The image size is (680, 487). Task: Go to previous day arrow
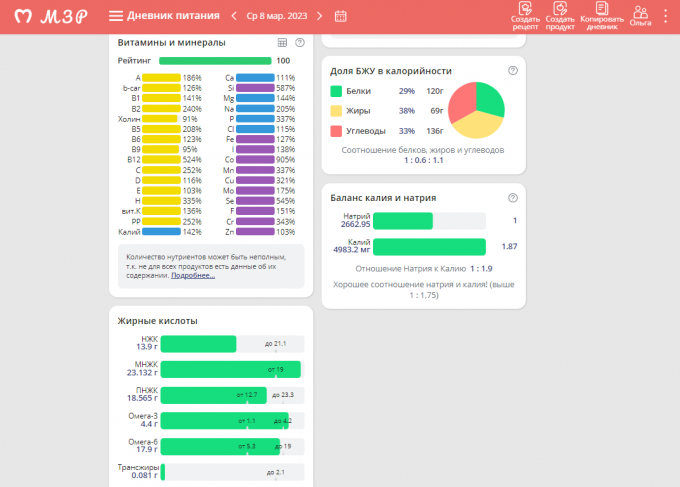[x=234, y=16]
